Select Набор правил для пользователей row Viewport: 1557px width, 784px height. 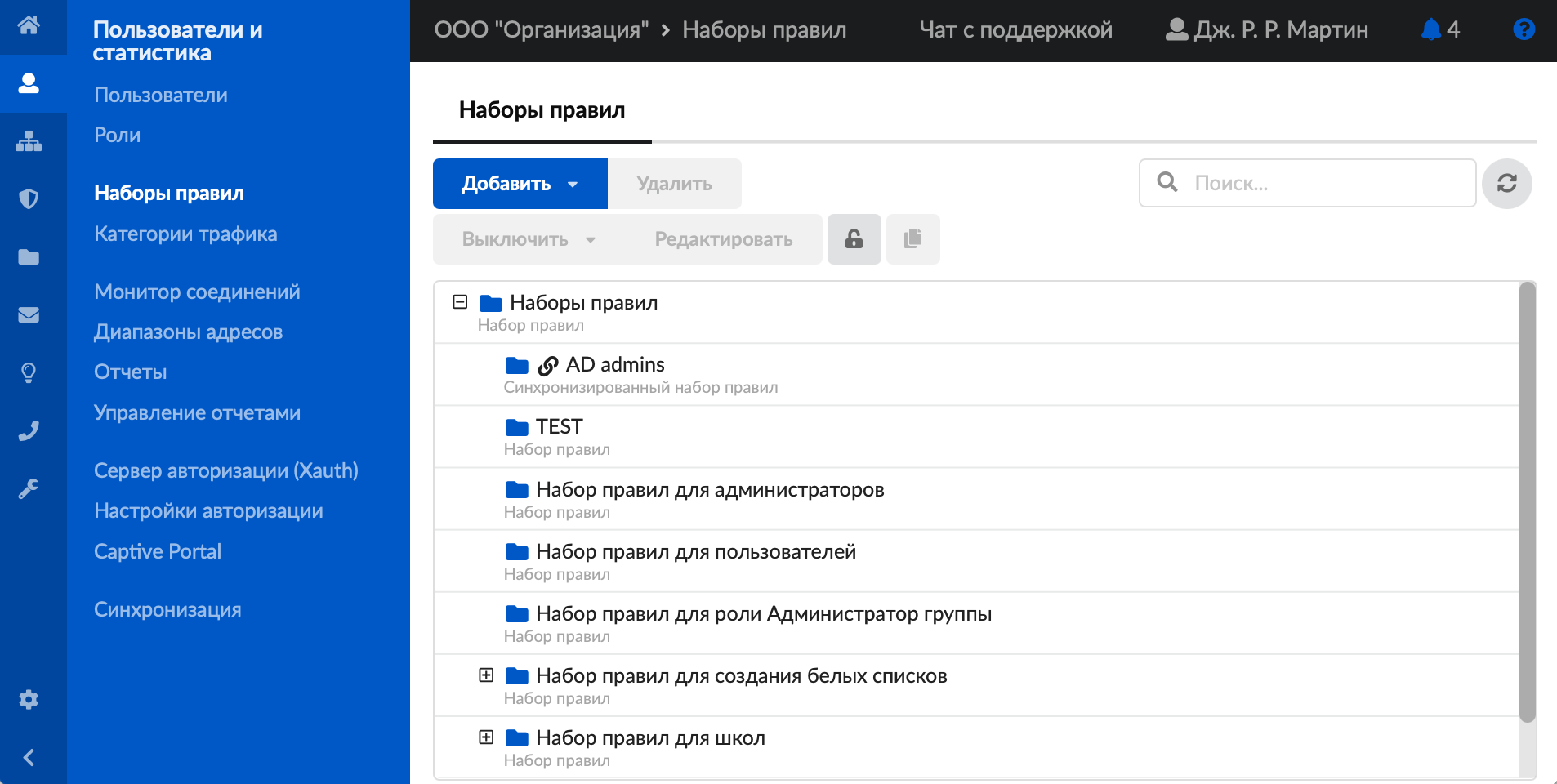click(x=976, y=561)
